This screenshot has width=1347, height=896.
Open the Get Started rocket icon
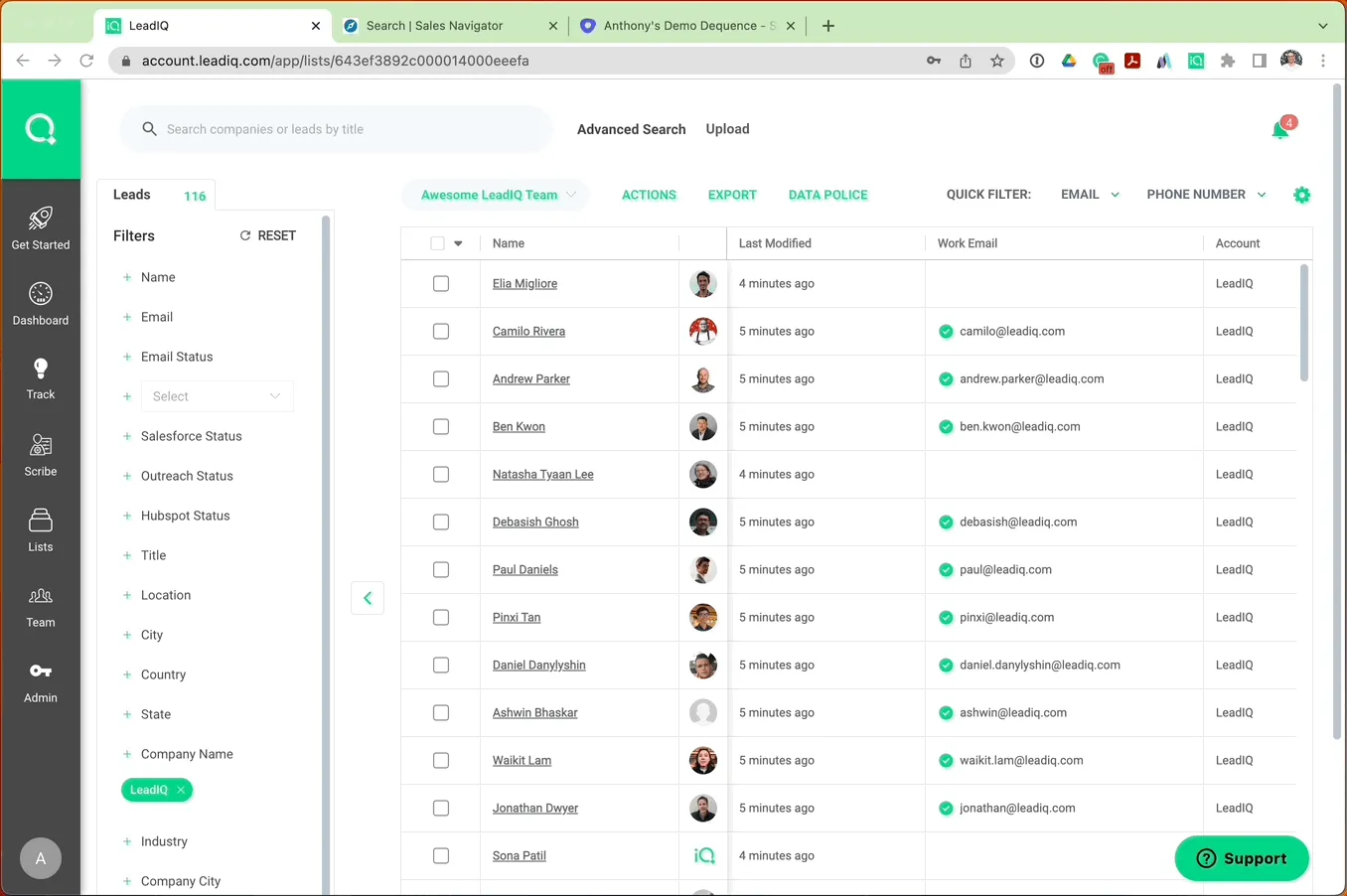[41, 218]
